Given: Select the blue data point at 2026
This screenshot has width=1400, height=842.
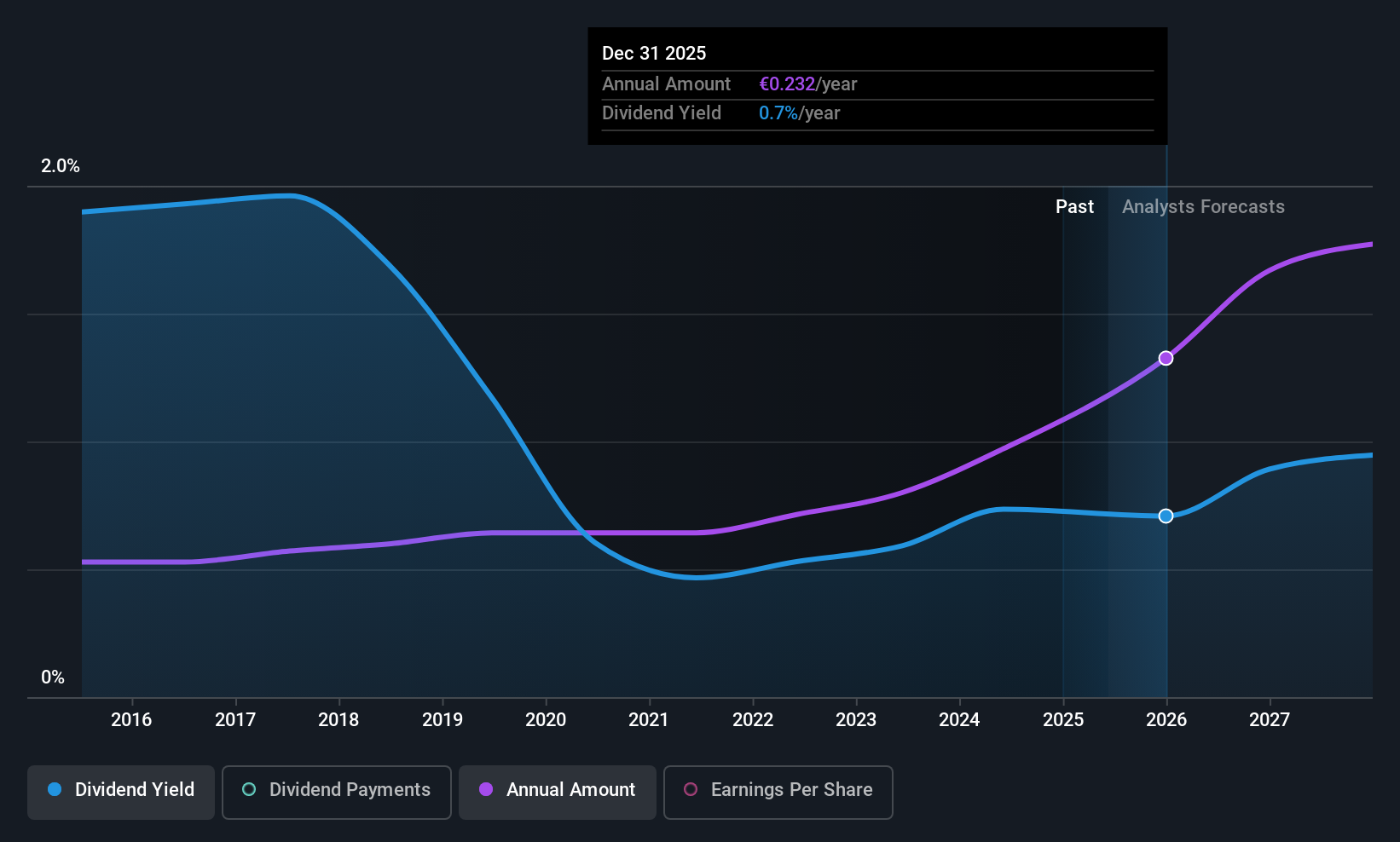Looking at the screenshot, I should [x=1166, y=516].
